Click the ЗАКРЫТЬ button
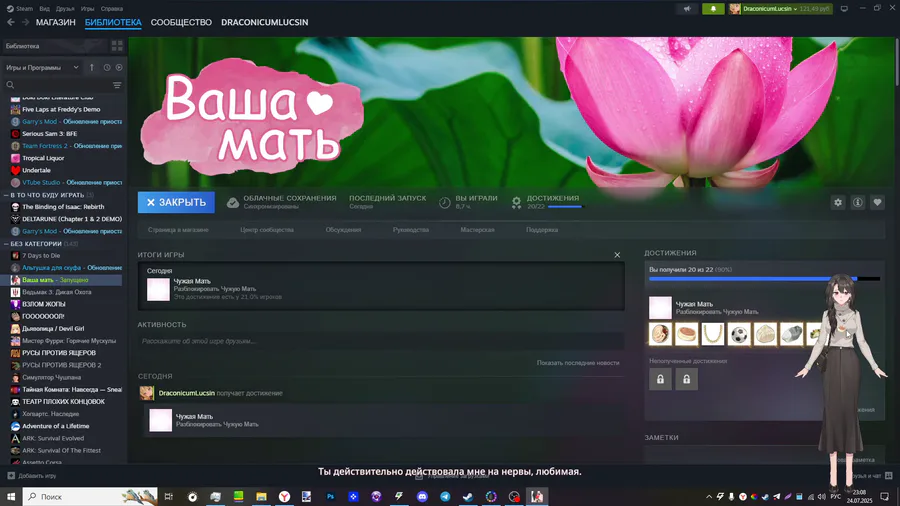 pyautogui.click(x=176, y=202)
